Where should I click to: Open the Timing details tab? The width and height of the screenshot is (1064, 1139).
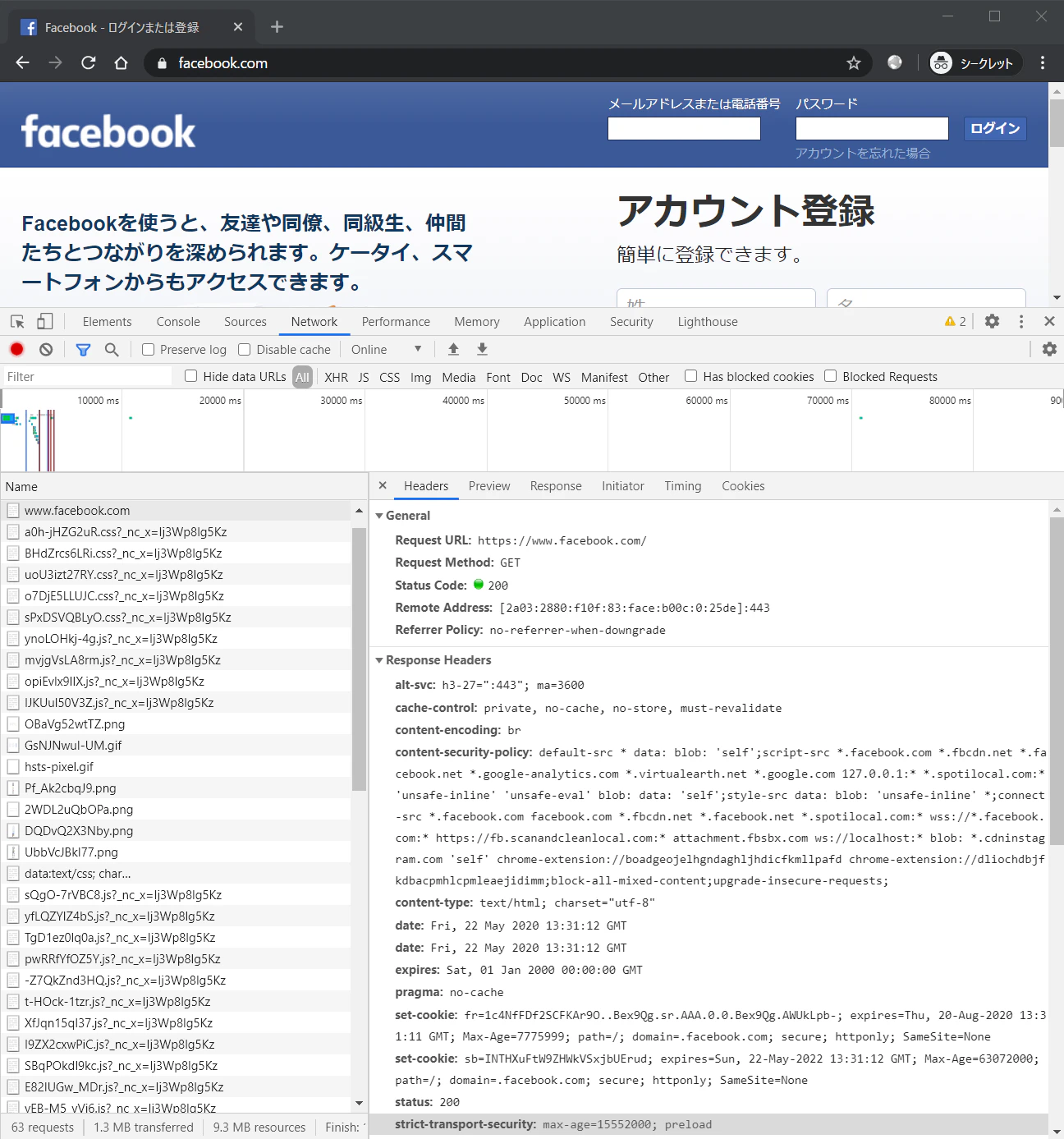[x=683, y=486]
